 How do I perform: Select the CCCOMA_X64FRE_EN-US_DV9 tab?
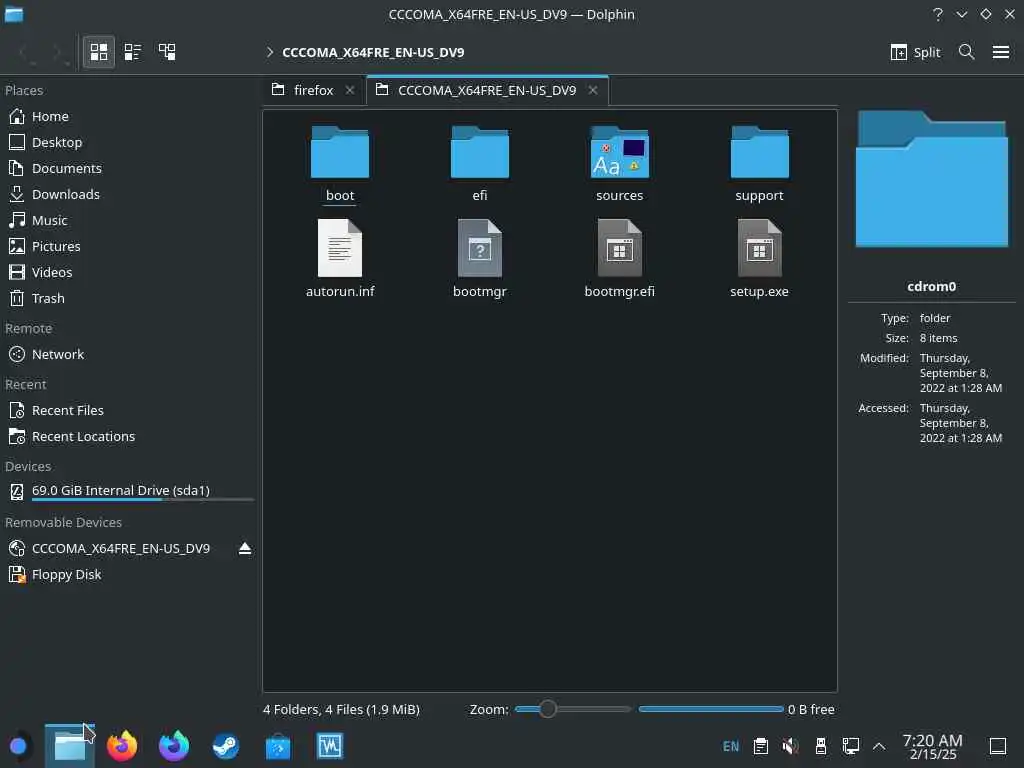tap(487, 90)
